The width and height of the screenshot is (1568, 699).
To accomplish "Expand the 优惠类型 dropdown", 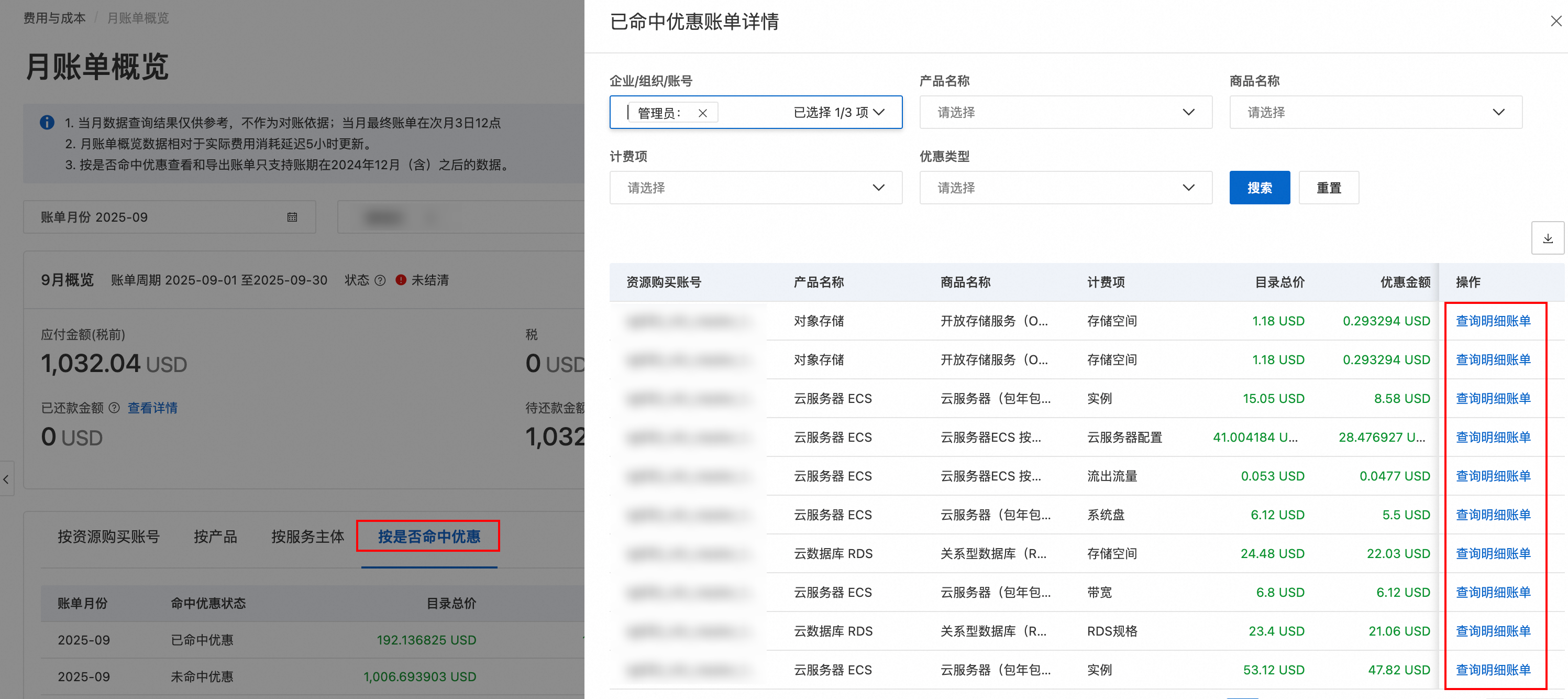I will point(1065,188).
